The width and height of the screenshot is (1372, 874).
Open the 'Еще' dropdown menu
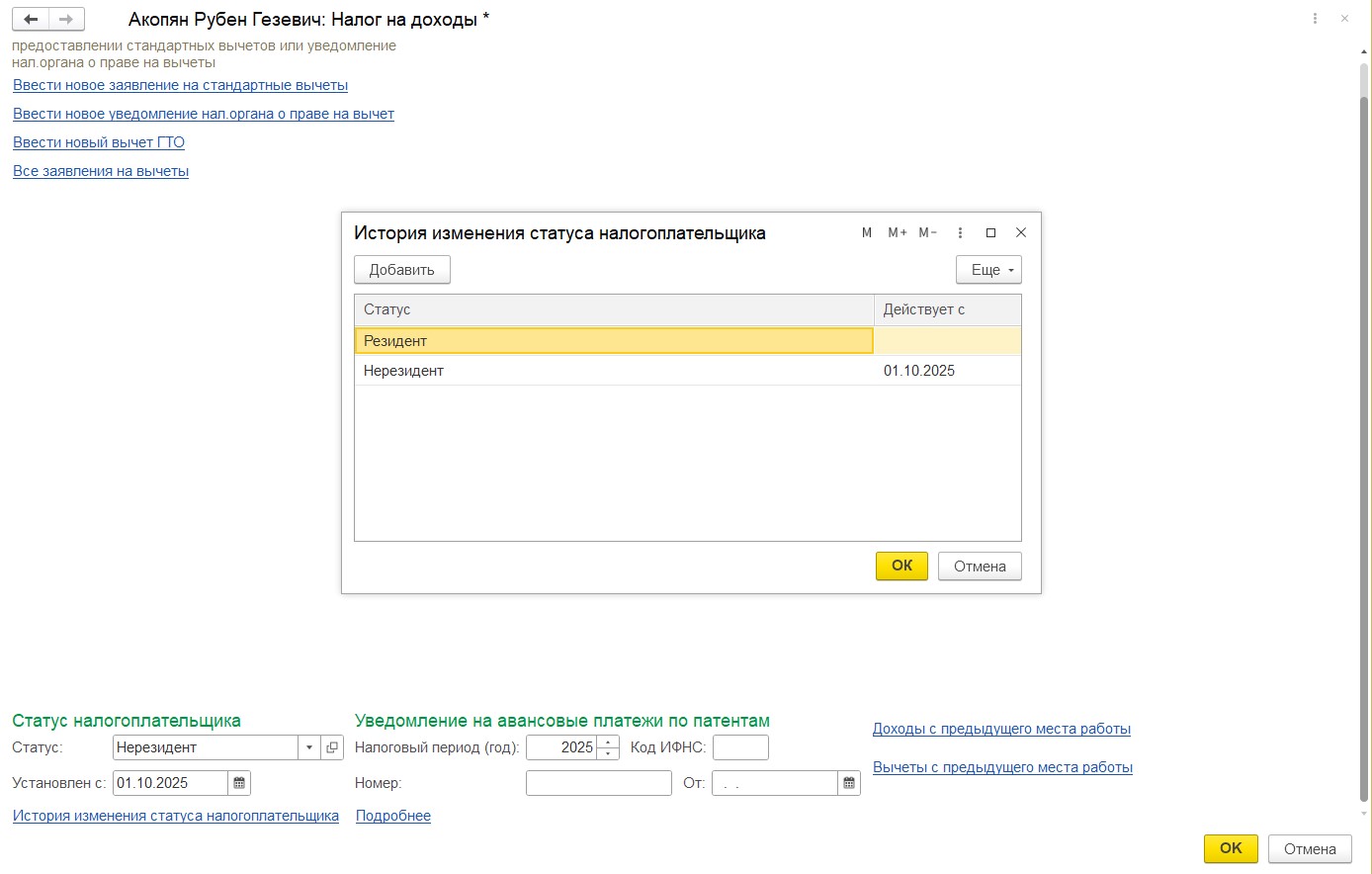coord(988,270)
